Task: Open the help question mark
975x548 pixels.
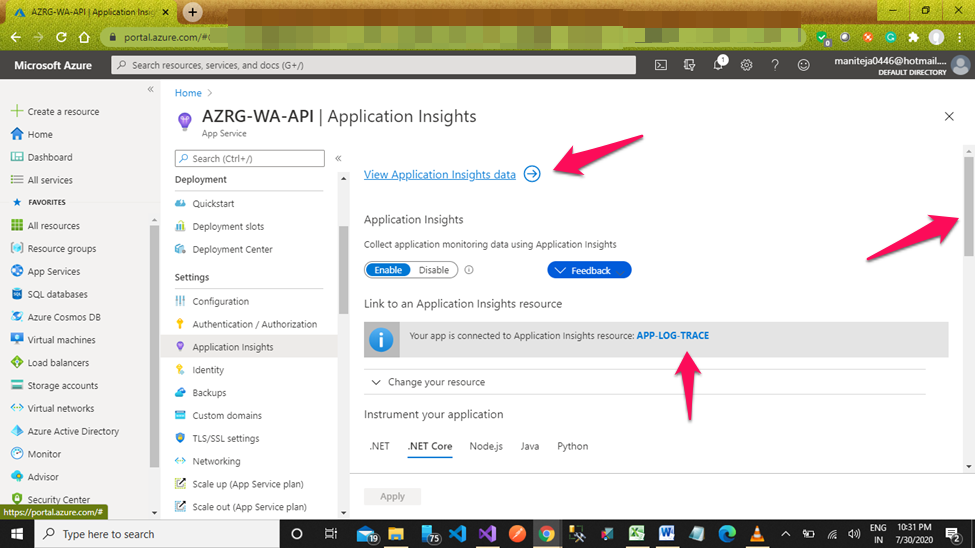Action: (775, 65)
